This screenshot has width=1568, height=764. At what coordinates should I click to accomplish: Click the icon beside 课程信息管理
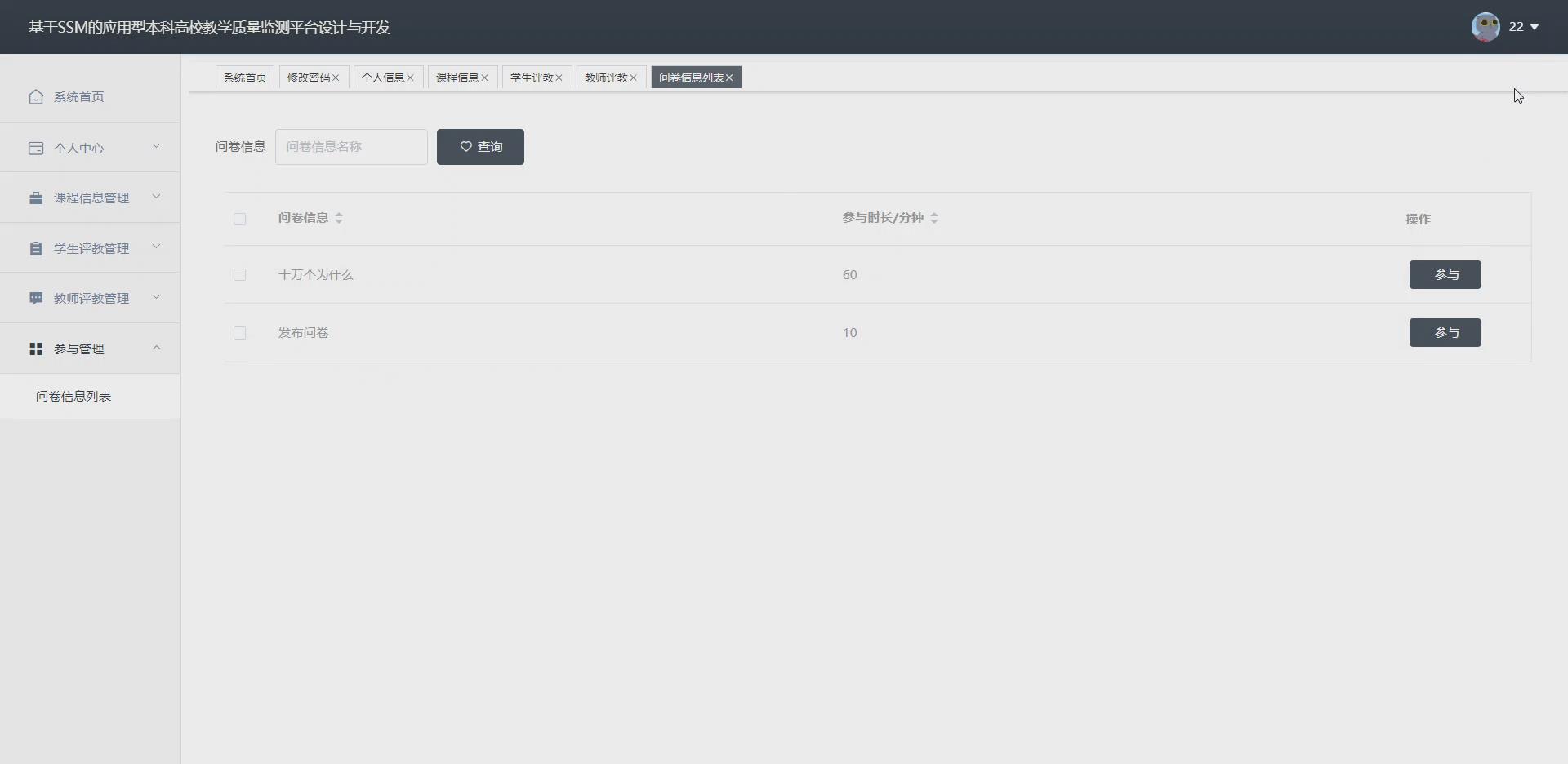click(x=35, y=198)
